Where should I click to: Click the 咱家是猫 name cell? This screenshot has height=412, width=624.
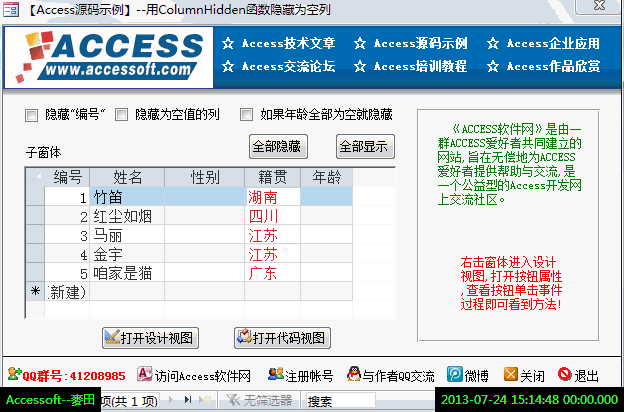[x=127, y=273]
